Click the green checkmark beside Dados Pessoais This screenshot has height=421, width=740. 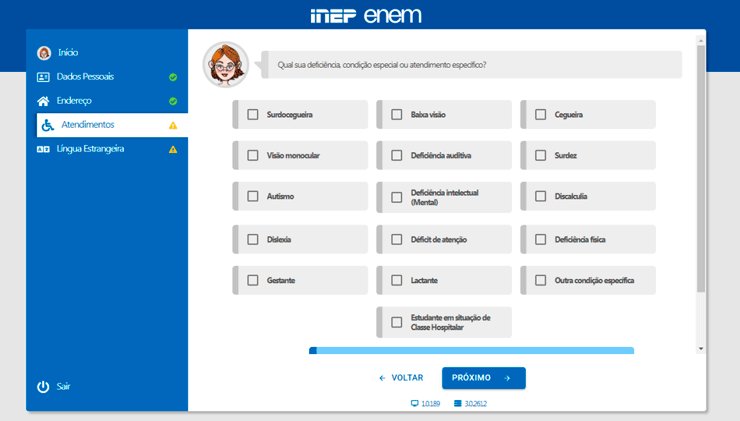point(173,77)
